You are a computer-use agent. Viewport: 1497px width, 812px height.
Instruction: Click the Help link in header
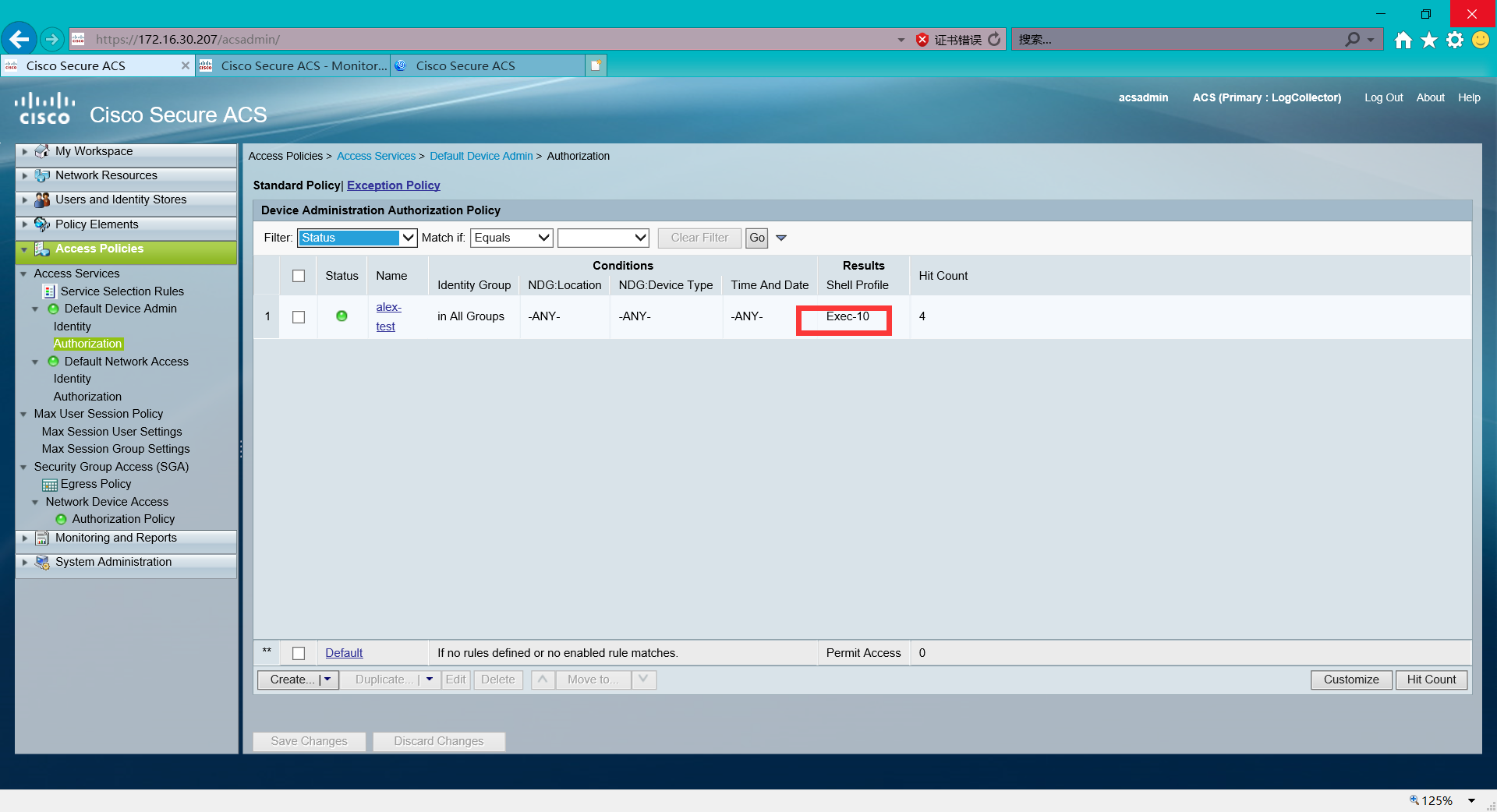pyautogui.click(x=1469, y=97)
